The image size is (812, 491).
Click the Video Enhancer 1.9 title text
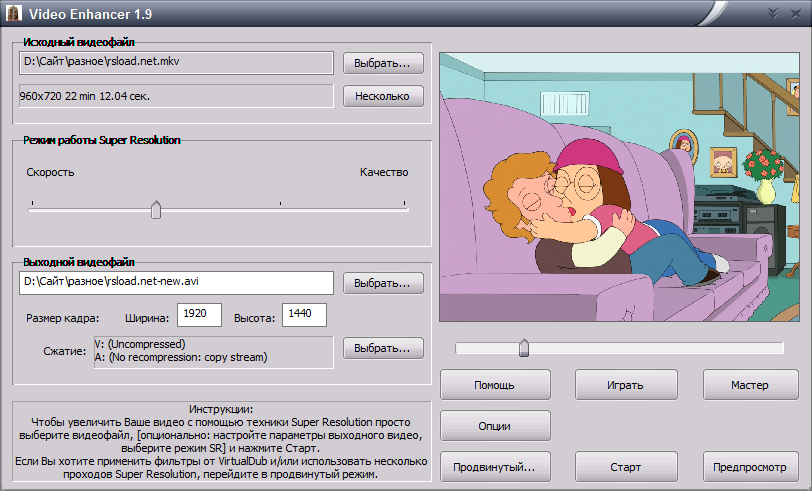tap(91, 14)
